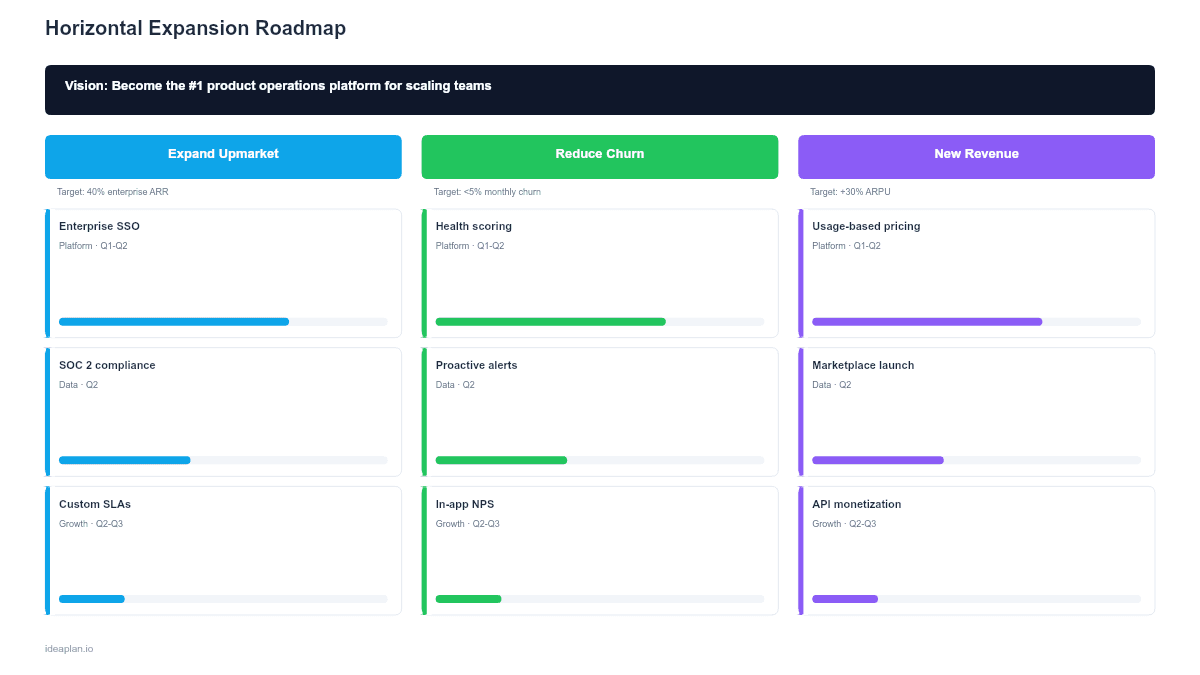Select the Reduce Churn column header
Screen dimensions: 1200x675
click(600, 156)
